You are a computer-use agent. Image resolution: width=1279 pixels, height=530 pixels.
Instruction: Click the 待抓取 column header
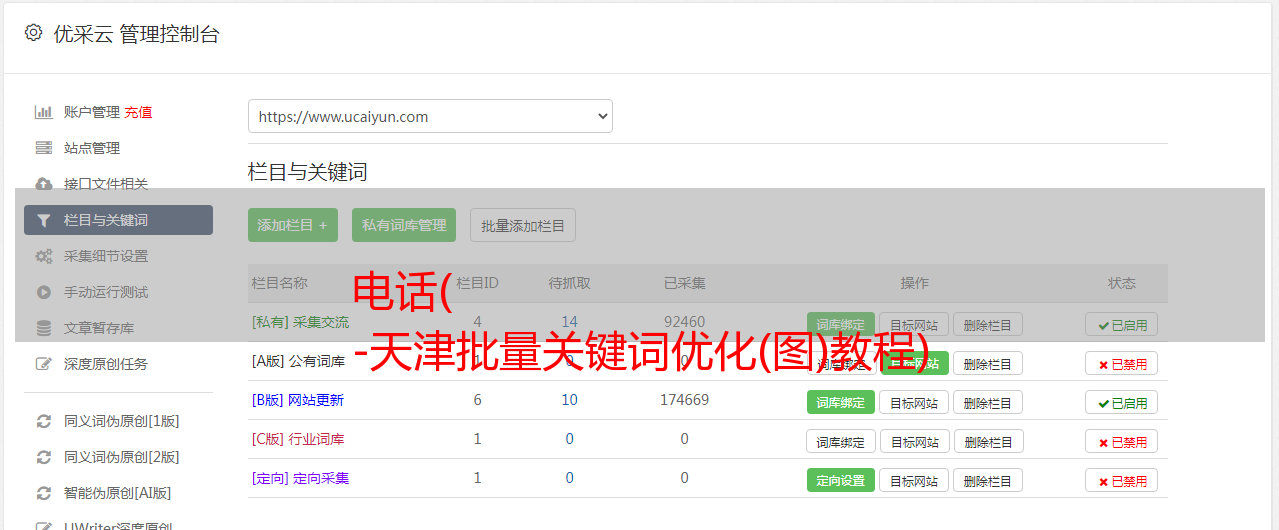pyautogui.click(x=569, y=283)
